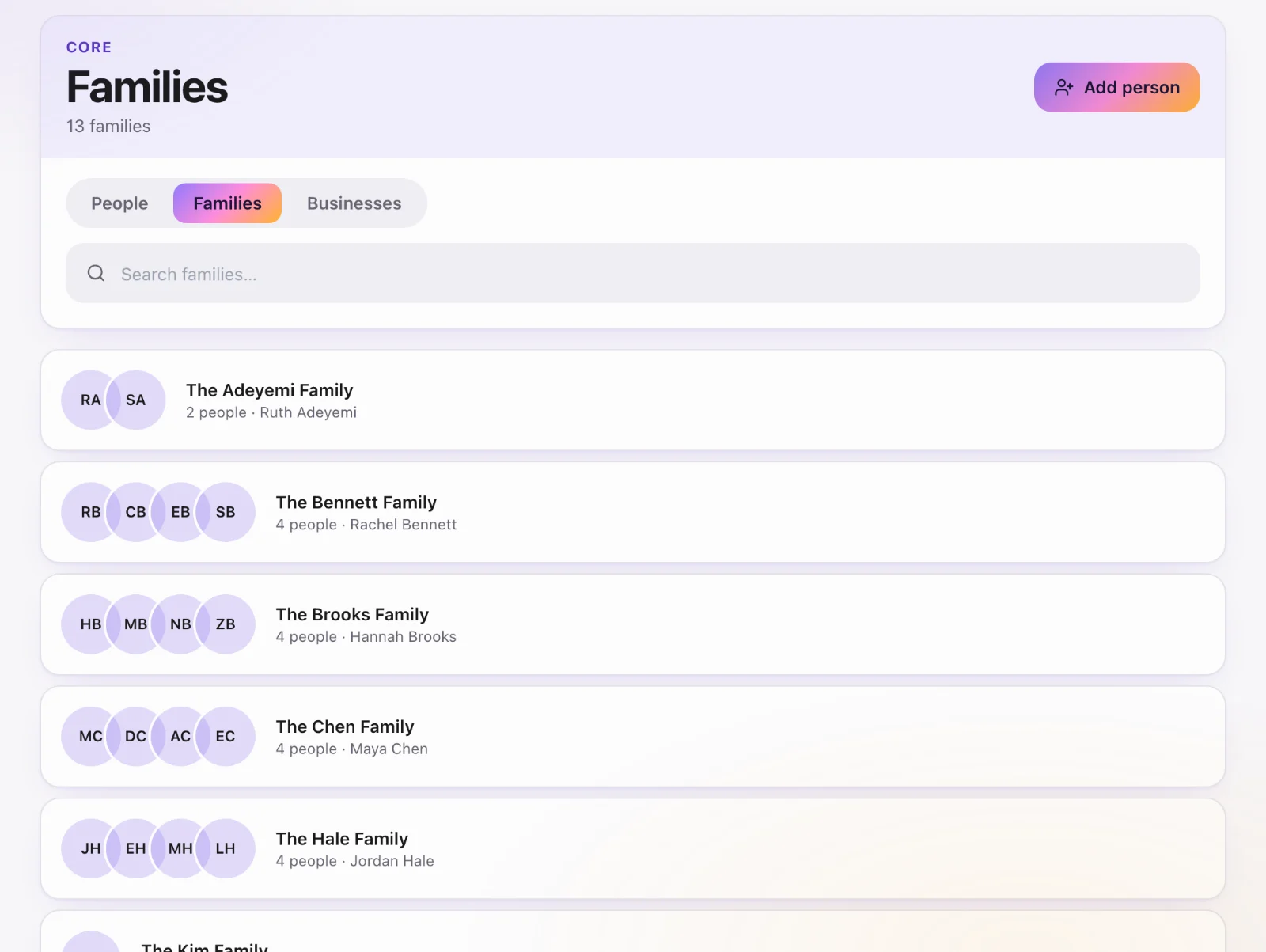This screenshot has height=952, width=1266.
Task: Open The Adeyemi Family title
Action: click(270, 390)
